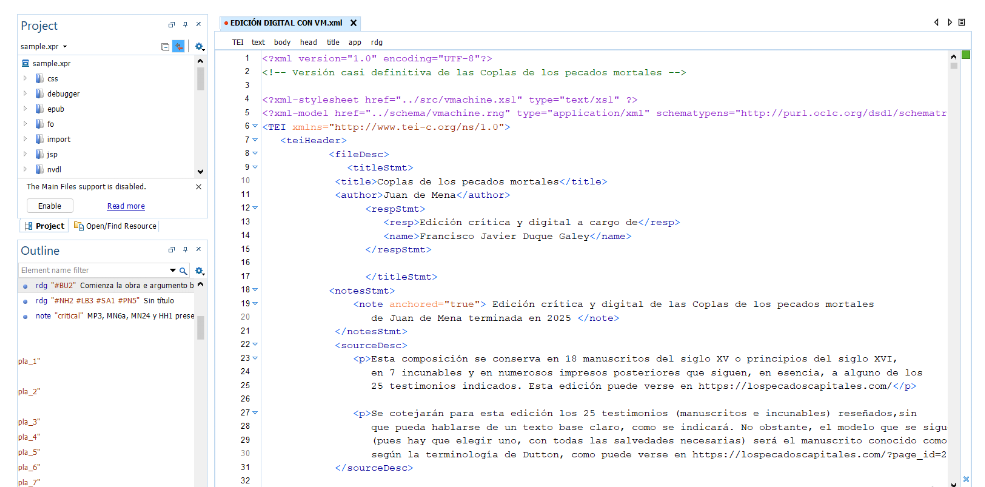Click the epub folder icon
Screen dimensions: 985x487
coord(40,109)
